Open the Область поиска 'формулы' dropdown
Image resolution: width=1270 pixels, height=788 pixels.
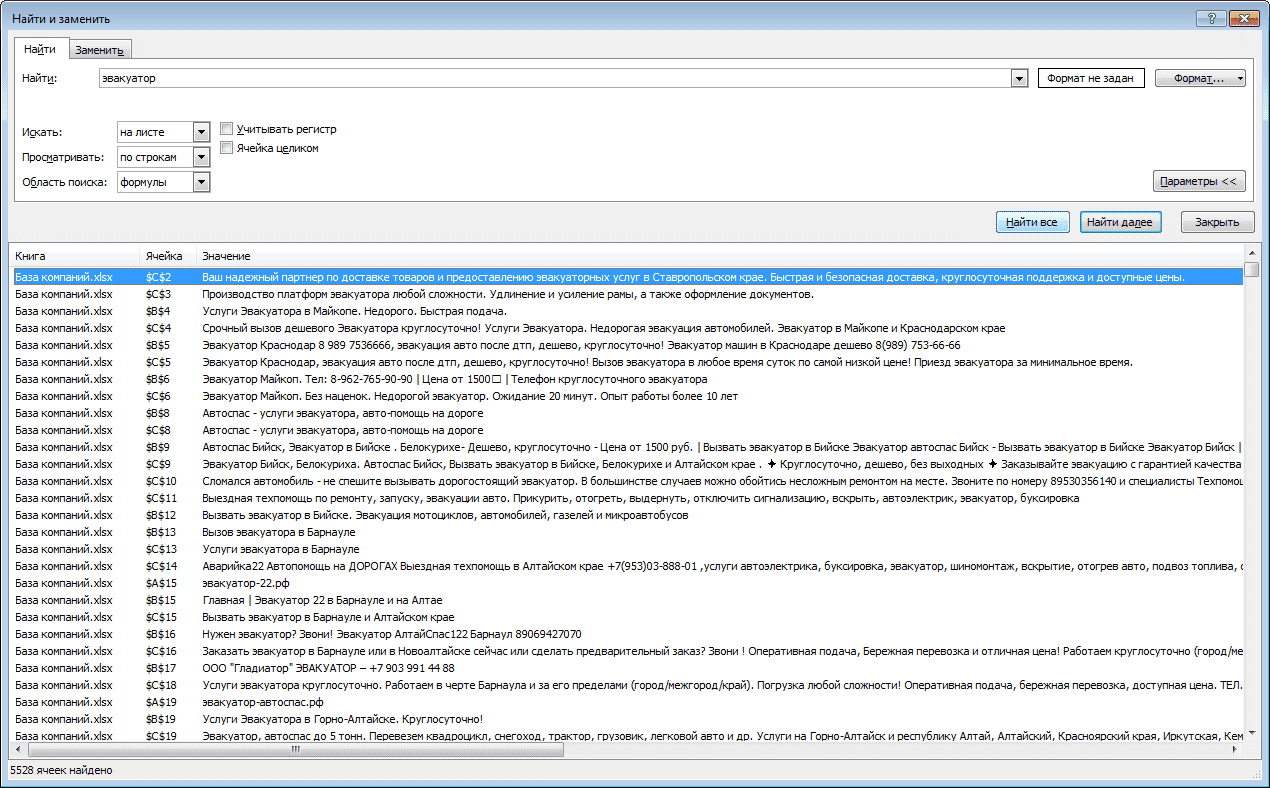point(201,182)
